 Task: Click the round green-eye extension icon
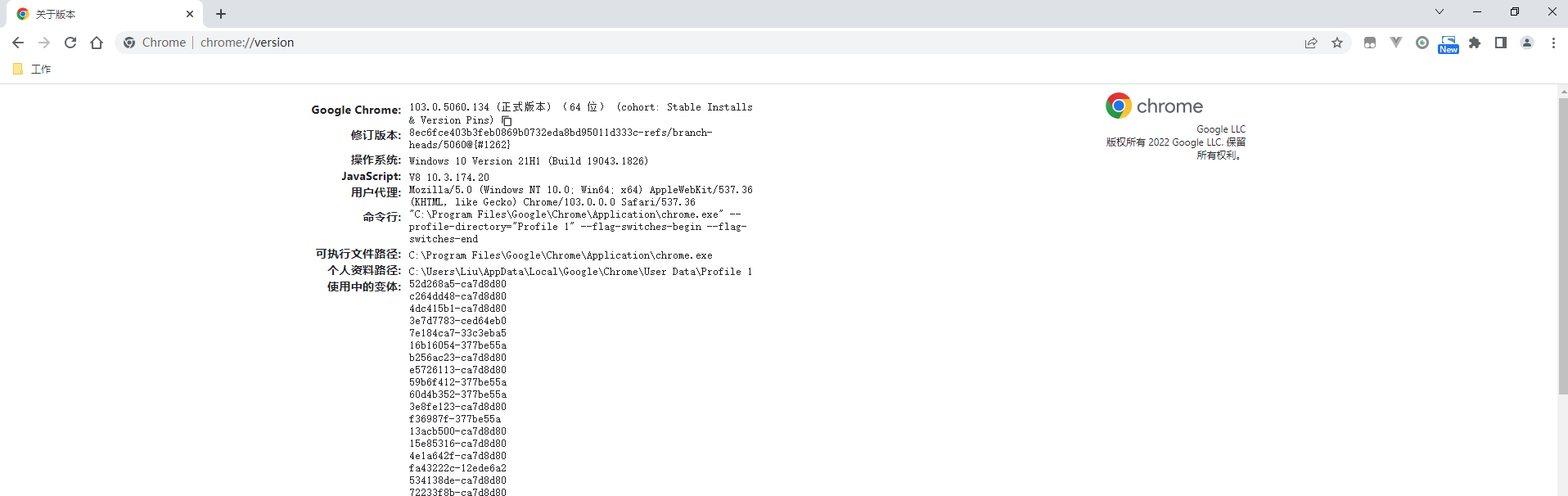[1422, 43]
